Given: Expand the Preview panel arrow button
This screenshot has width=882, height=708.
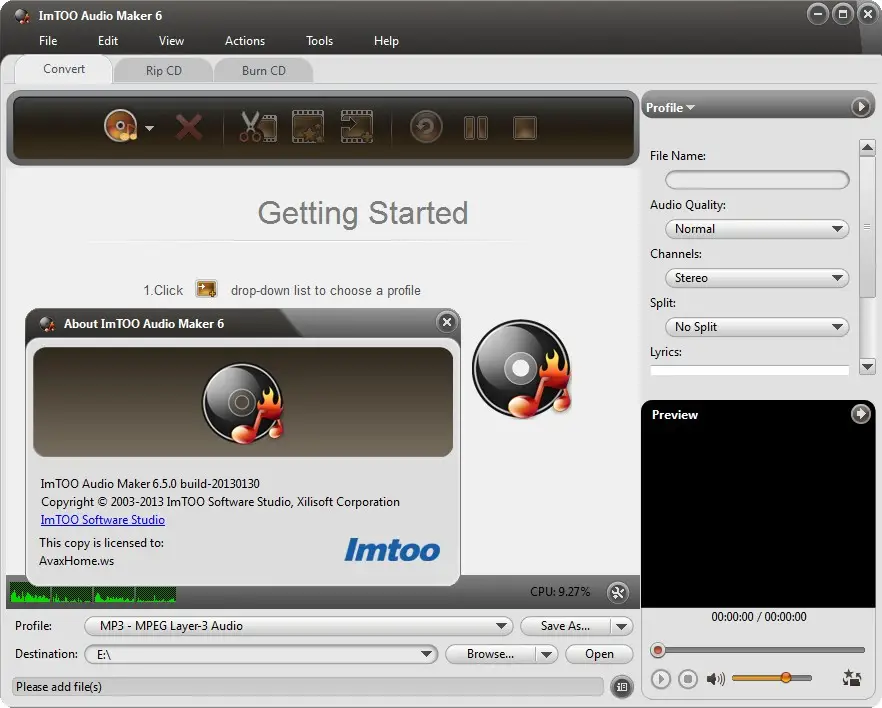Looking at the screenshot, I should [x=860, y=414].
